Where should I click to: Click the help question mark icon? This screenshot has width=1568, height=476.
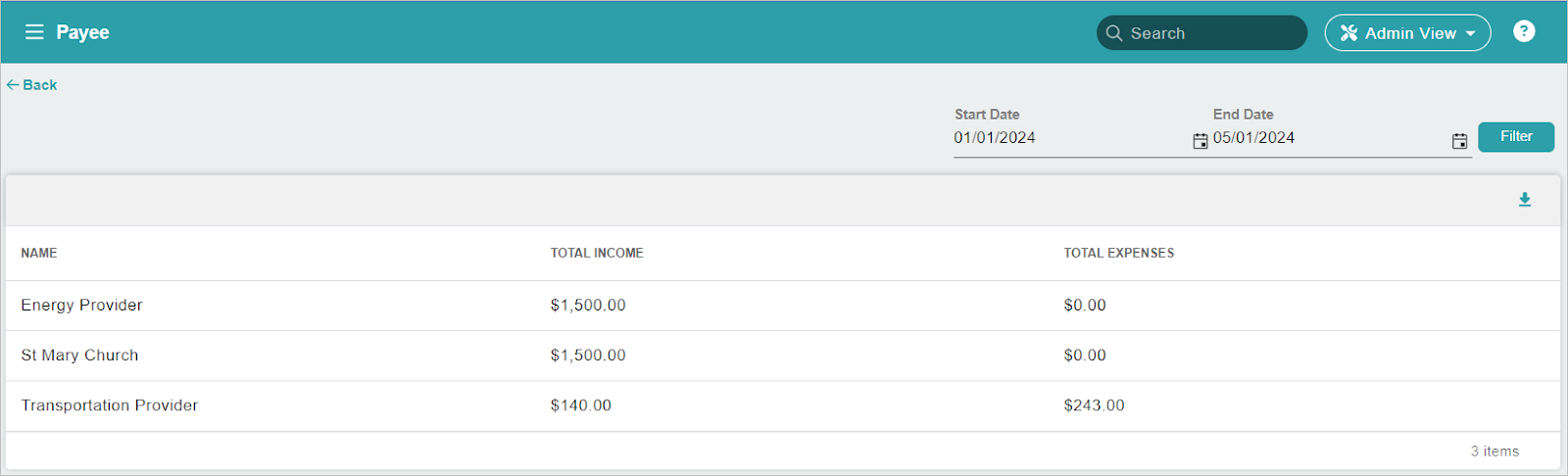pos(1524,31)
